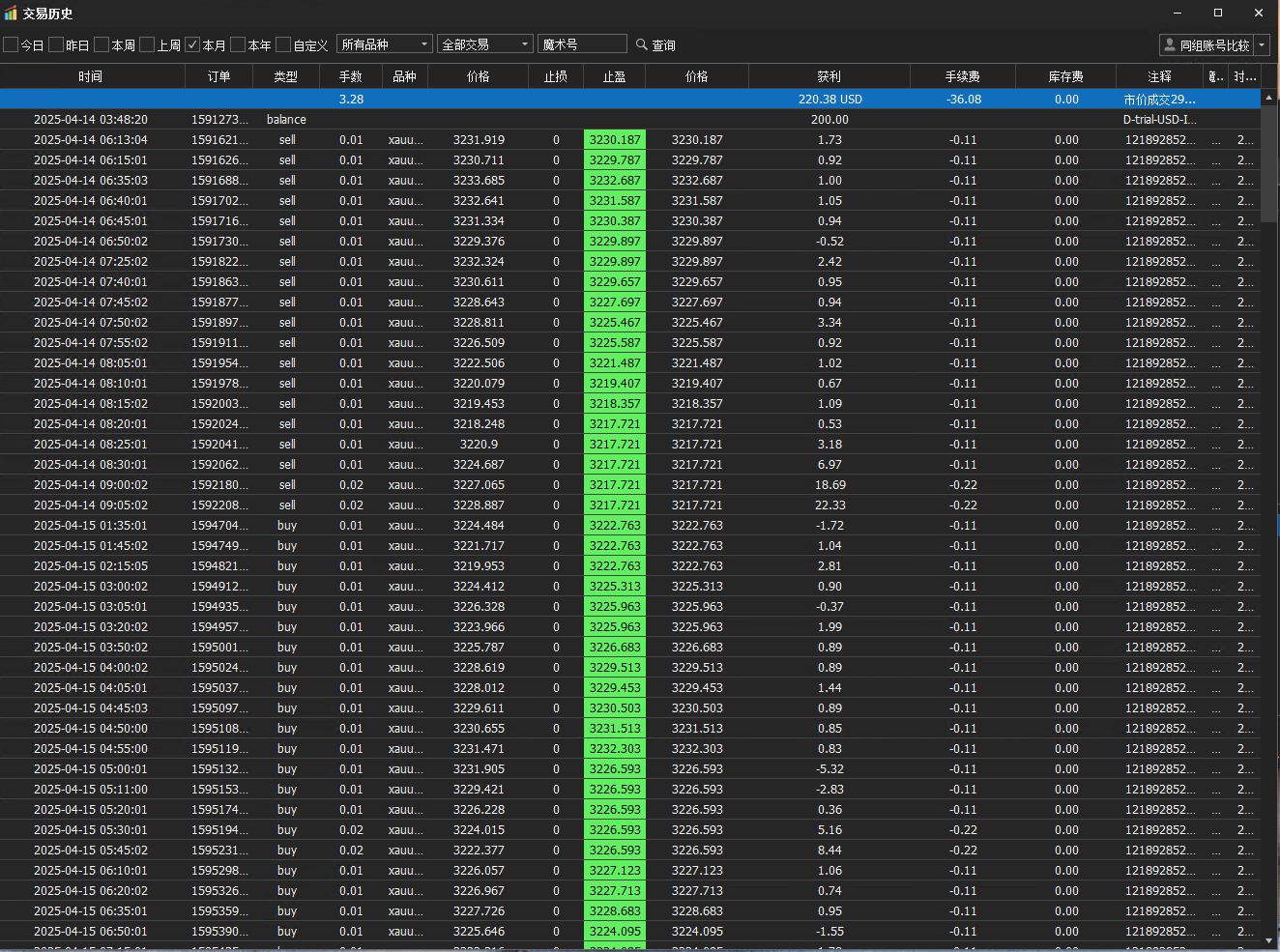
Task: Click the loss value -5.32
Action: tap(829, 769)
